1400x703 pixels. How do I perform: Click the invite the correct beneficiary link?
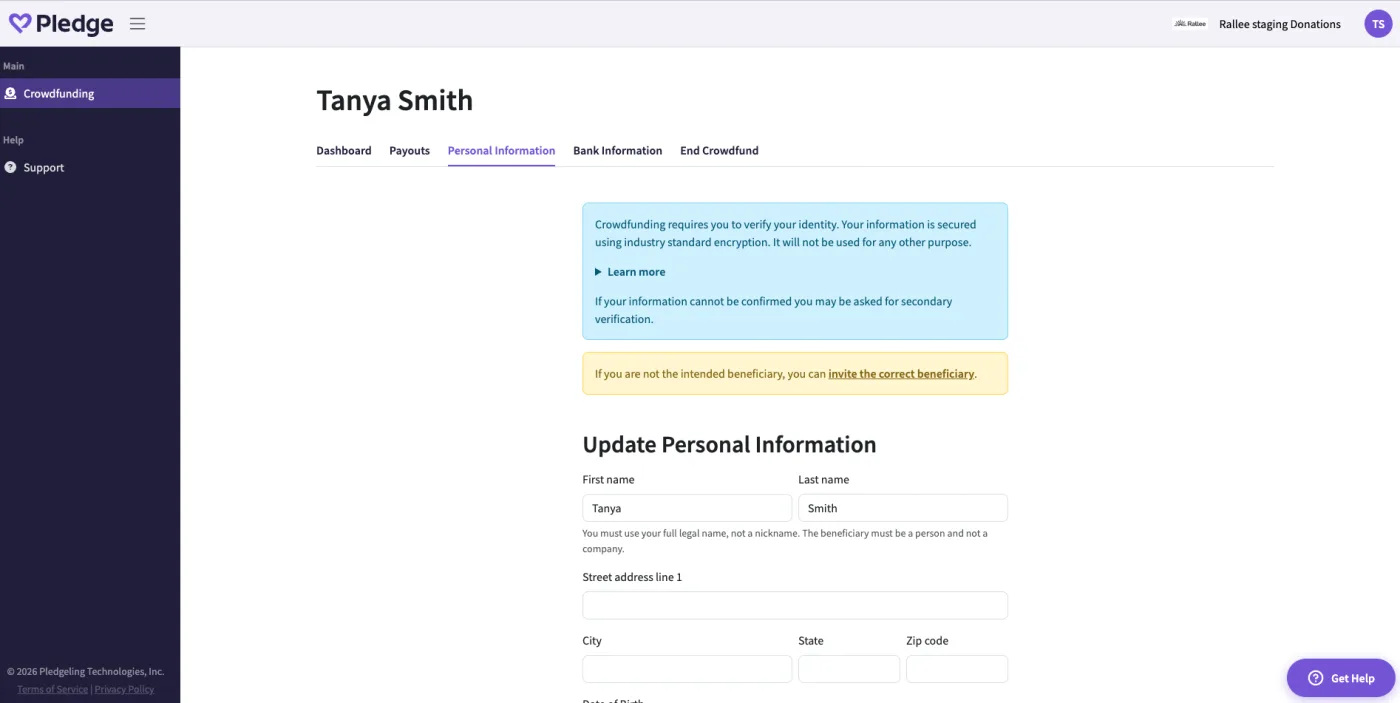901,374
